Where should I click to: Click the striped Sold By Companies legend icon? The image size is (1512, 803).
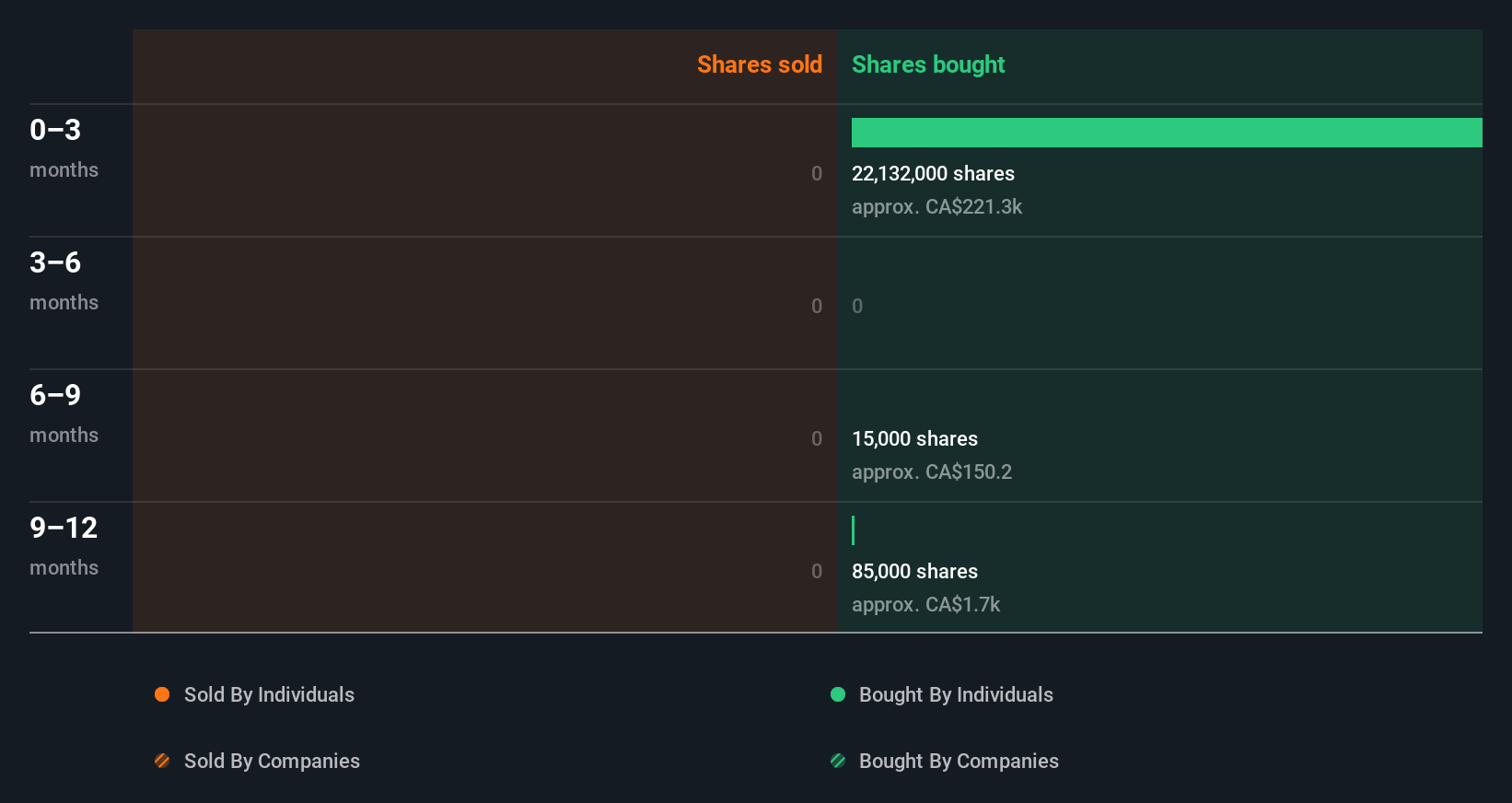tap(162, 761)
